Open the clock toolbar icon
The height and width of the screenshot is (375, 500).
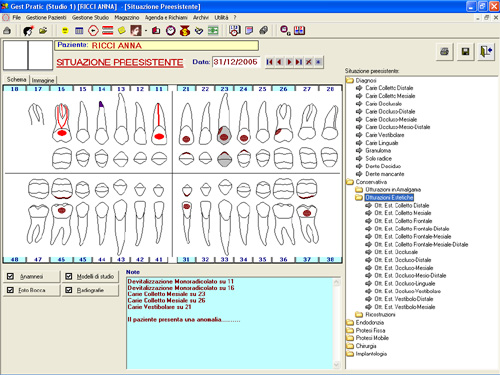pyautogui.click(x=171, y=31)
